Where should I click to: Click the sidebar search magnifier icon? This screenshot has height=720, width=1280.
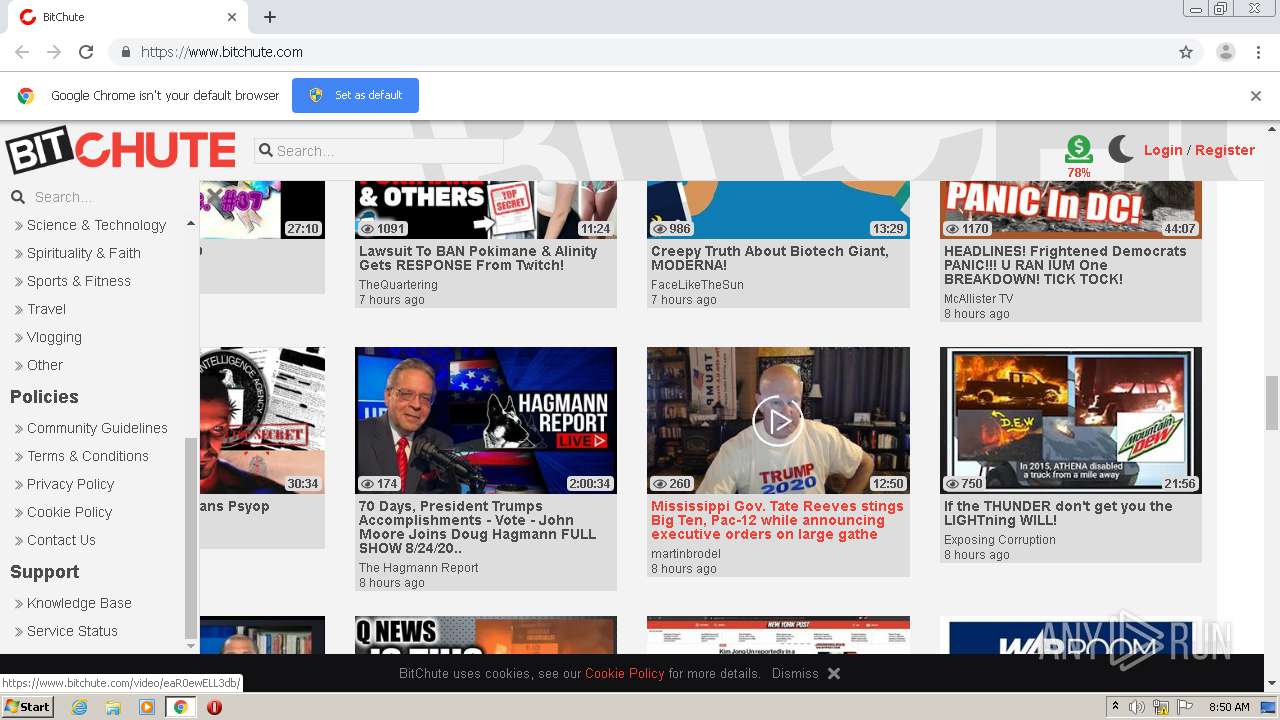coord(17,197)
